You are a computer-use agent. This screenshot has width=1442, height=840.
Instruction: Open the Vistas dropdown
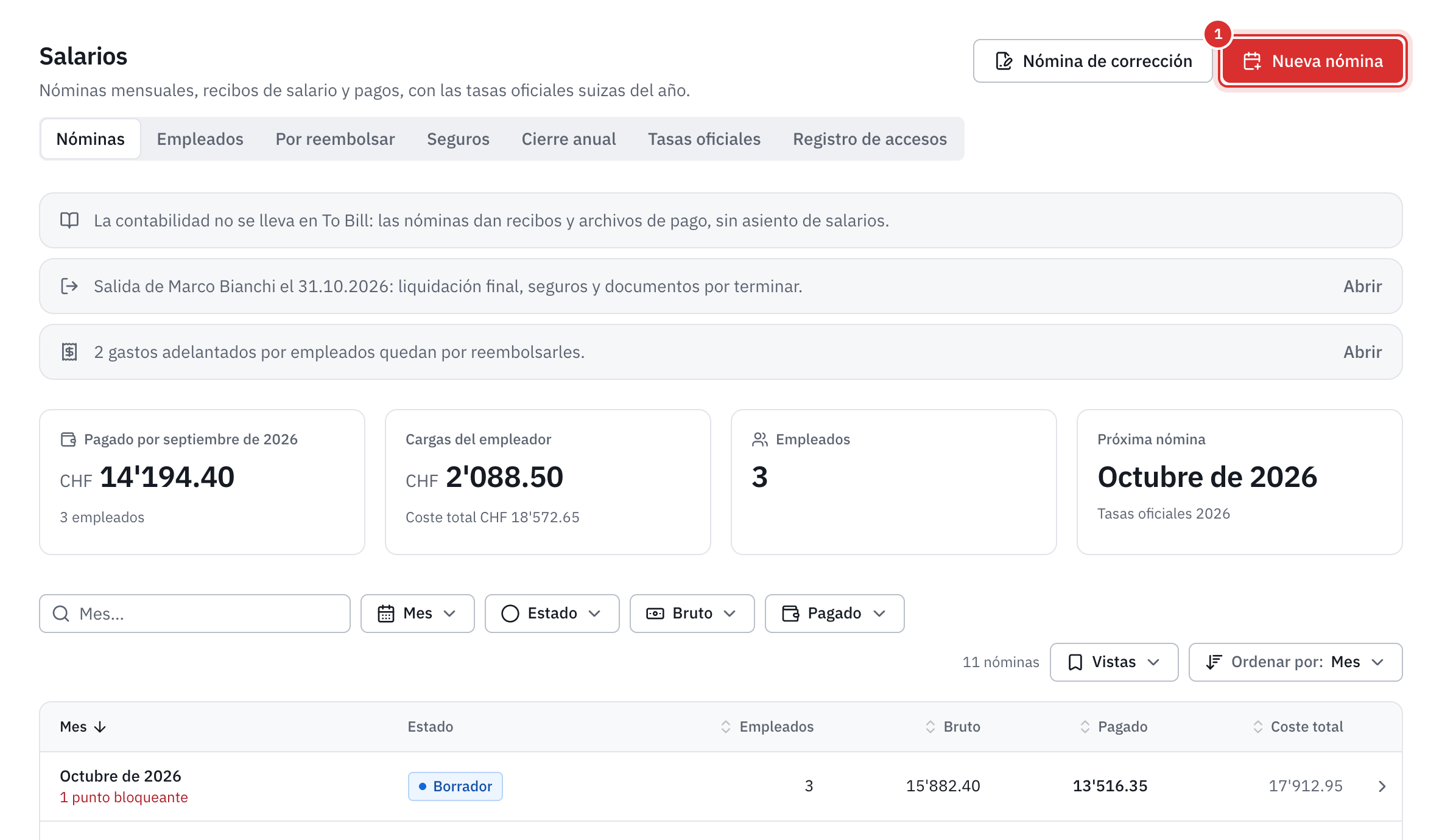(x=1114, y=662)
